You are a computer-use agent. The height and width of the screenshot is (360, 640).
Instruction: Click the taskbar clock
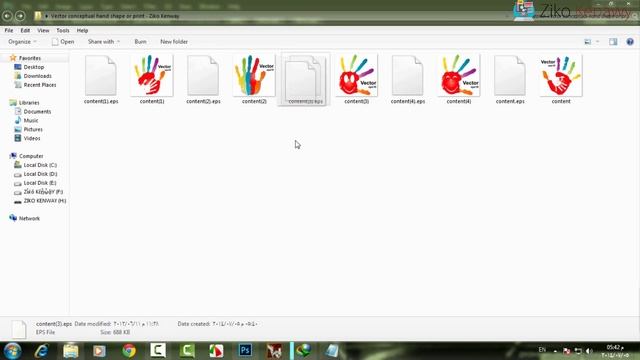[615, 351]
